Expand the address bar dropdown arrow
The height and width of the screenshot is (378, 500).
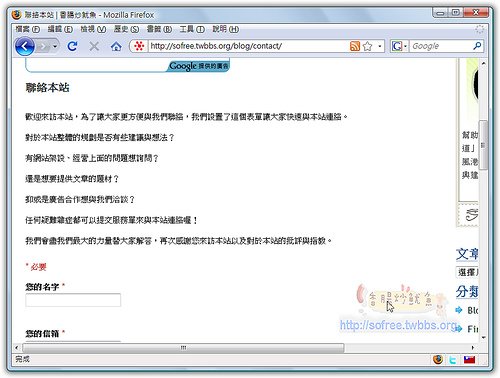point(379,46)
